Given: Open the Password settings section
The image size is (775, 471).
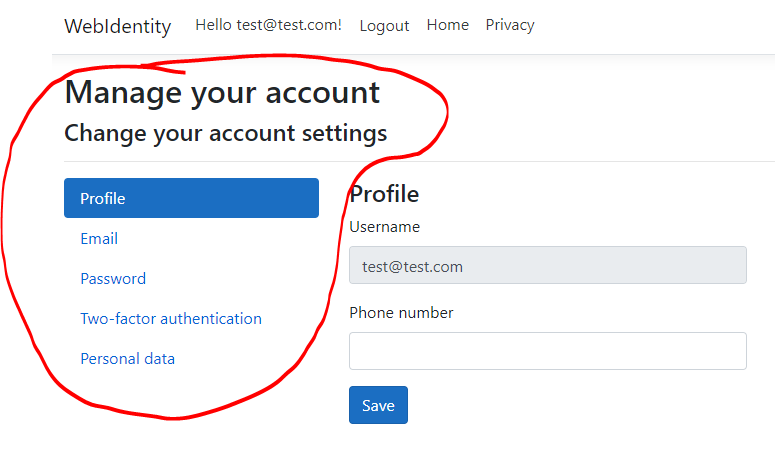Looking at the screenshot, I should [113, 279].
